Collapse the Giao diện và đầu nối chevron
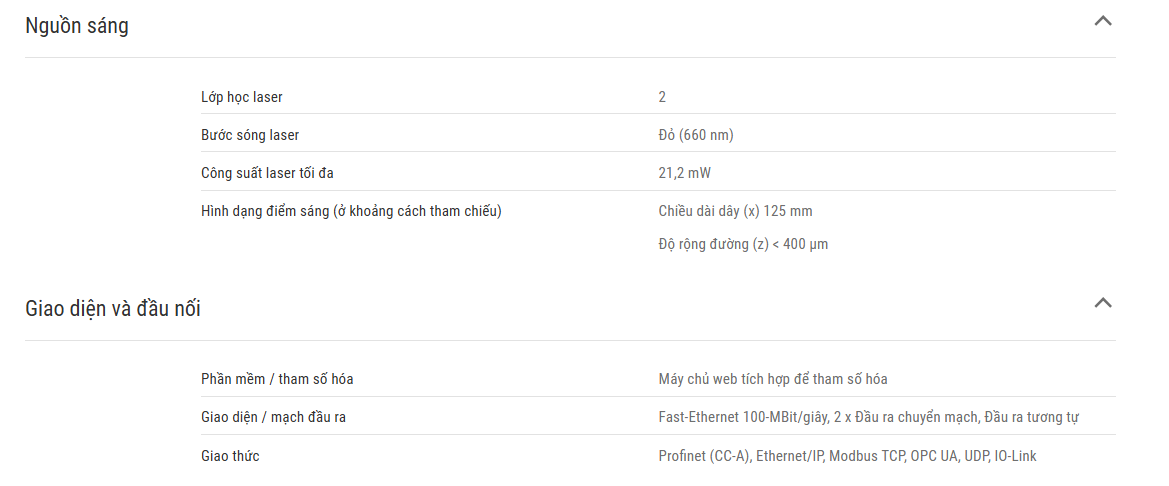 coord(1103,303)
